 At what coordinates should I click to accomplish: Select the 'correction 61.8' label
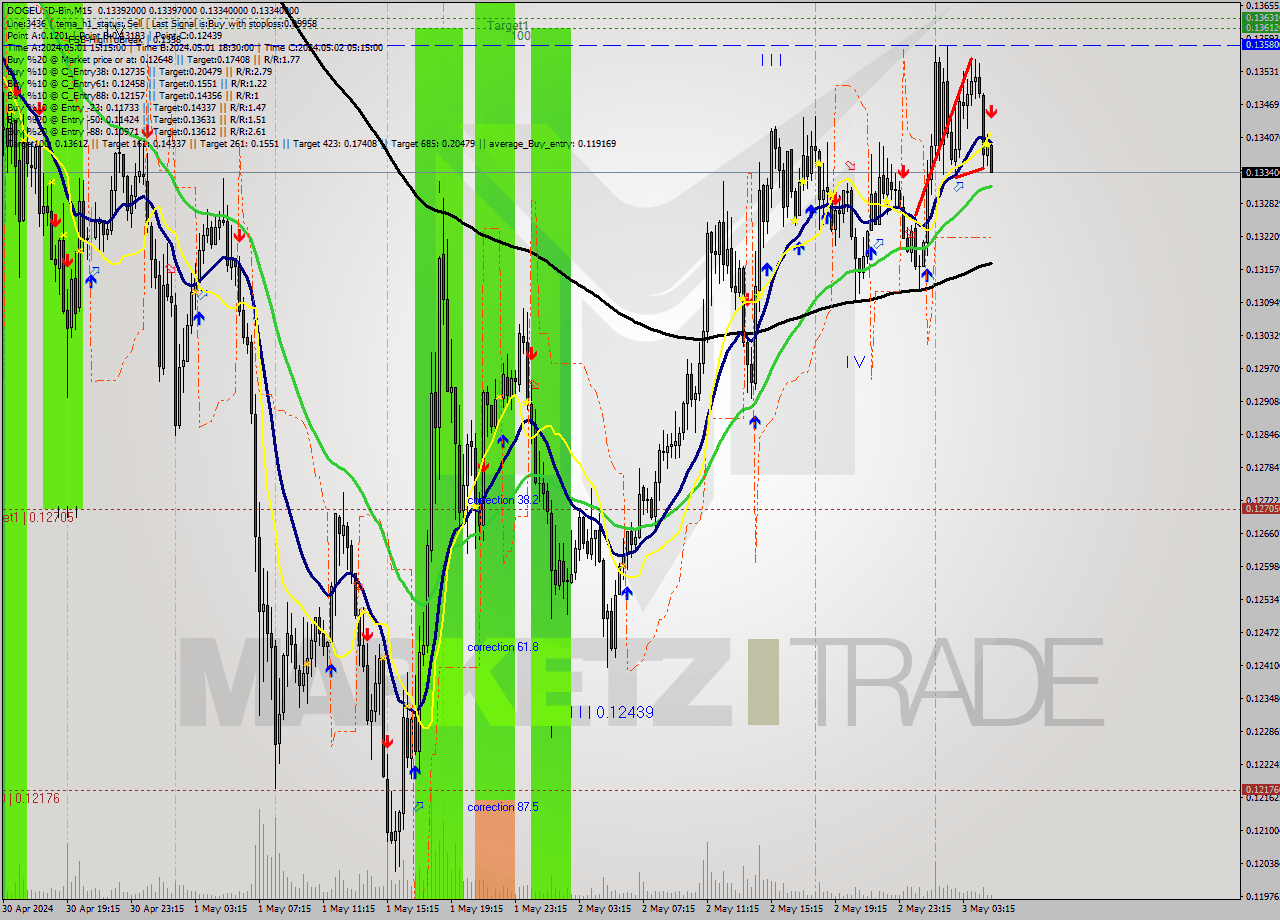pyautogui.click(x=503, y=647)
